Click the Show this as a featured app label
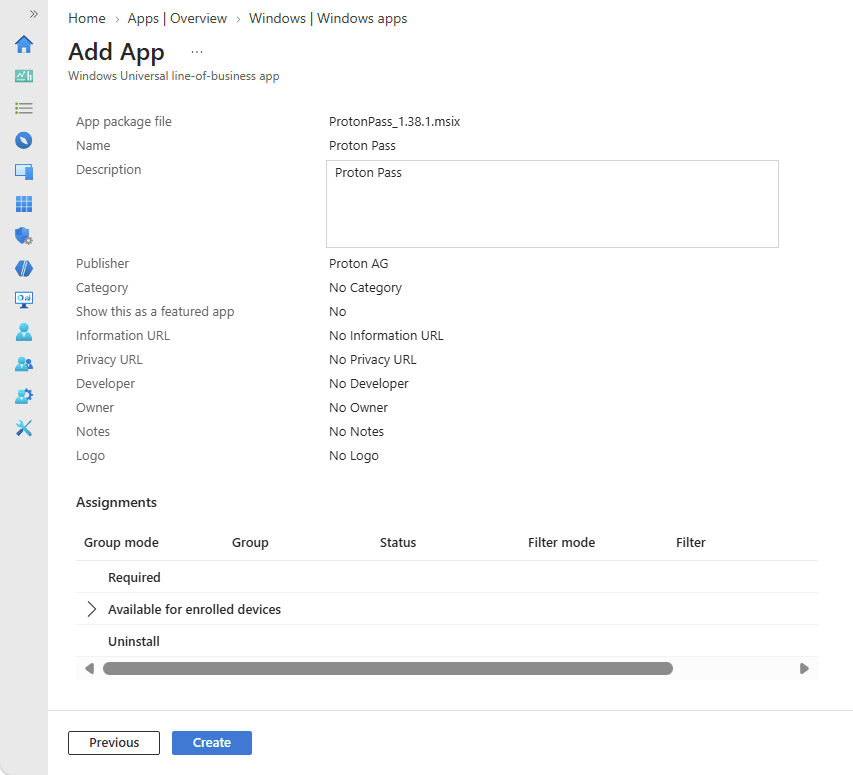This screenshot has height=775, width=853. click(155, 312)
